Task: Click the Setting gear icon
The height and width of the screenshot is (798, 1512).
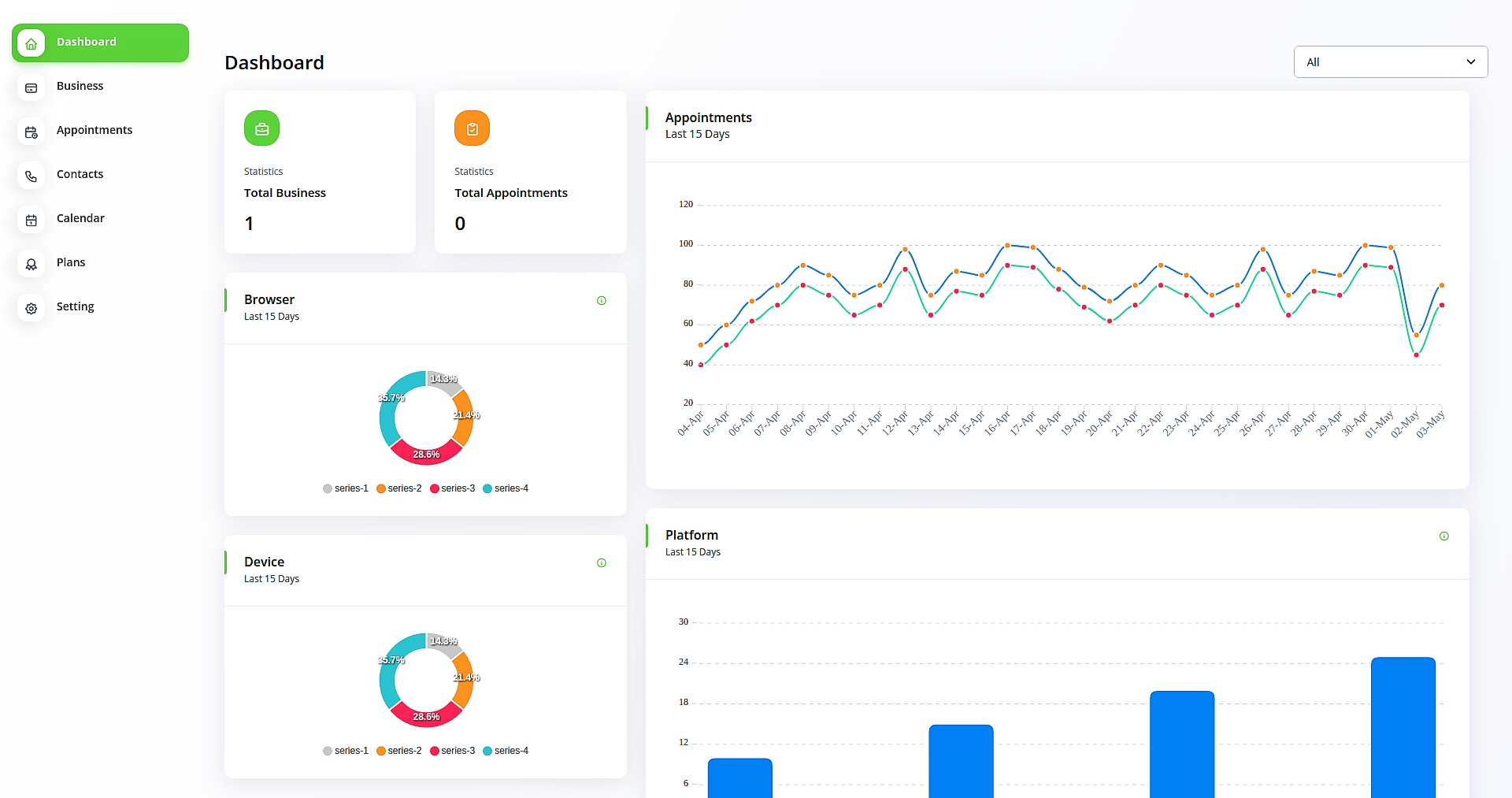Action: pos(31,308)
